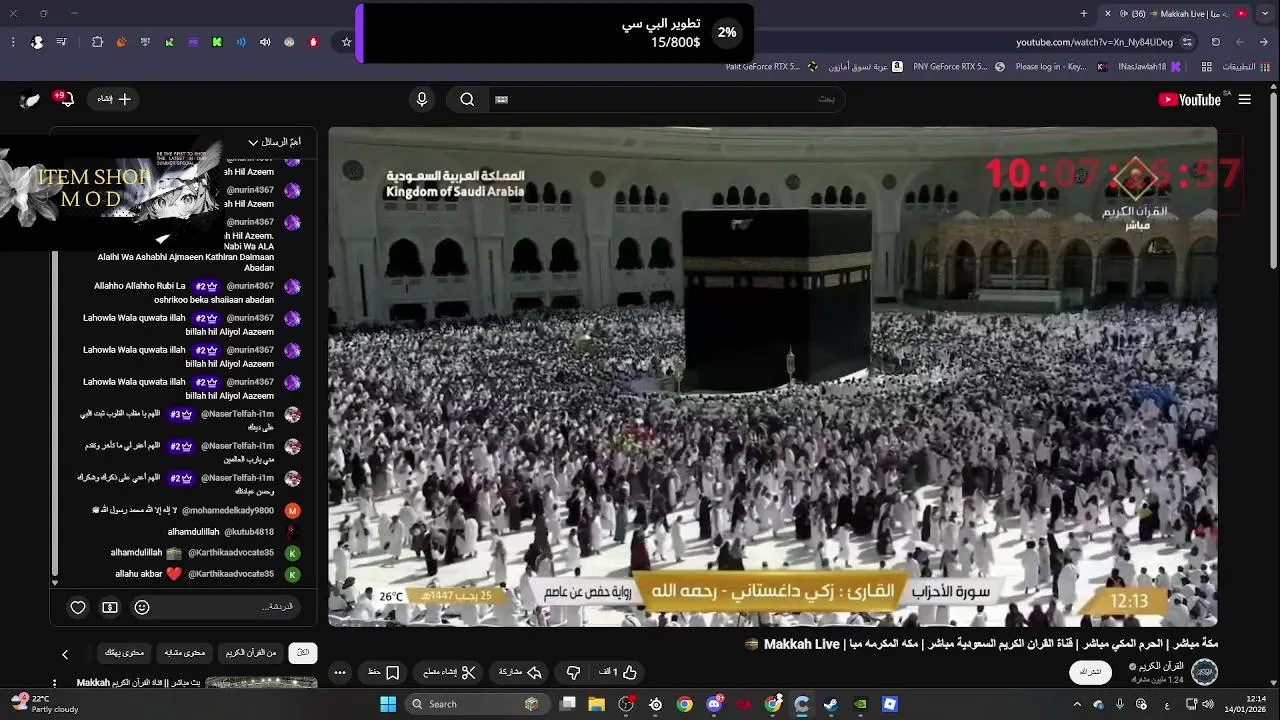
Task: Reload the current page
Action: point(1216,42)
